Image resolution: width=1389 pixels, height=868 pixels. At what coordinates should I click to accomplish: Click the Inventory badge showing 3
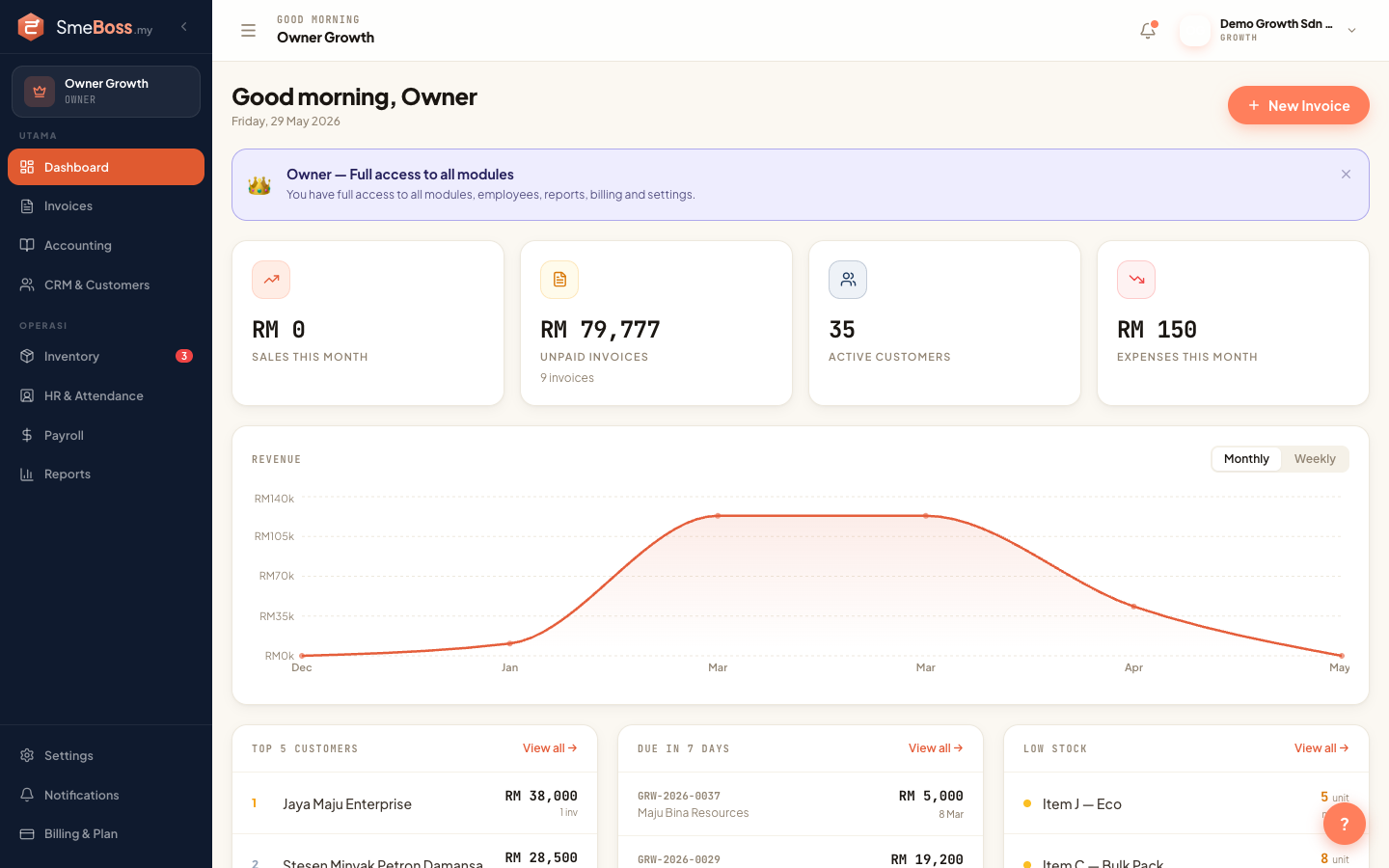tap(184, 356)
